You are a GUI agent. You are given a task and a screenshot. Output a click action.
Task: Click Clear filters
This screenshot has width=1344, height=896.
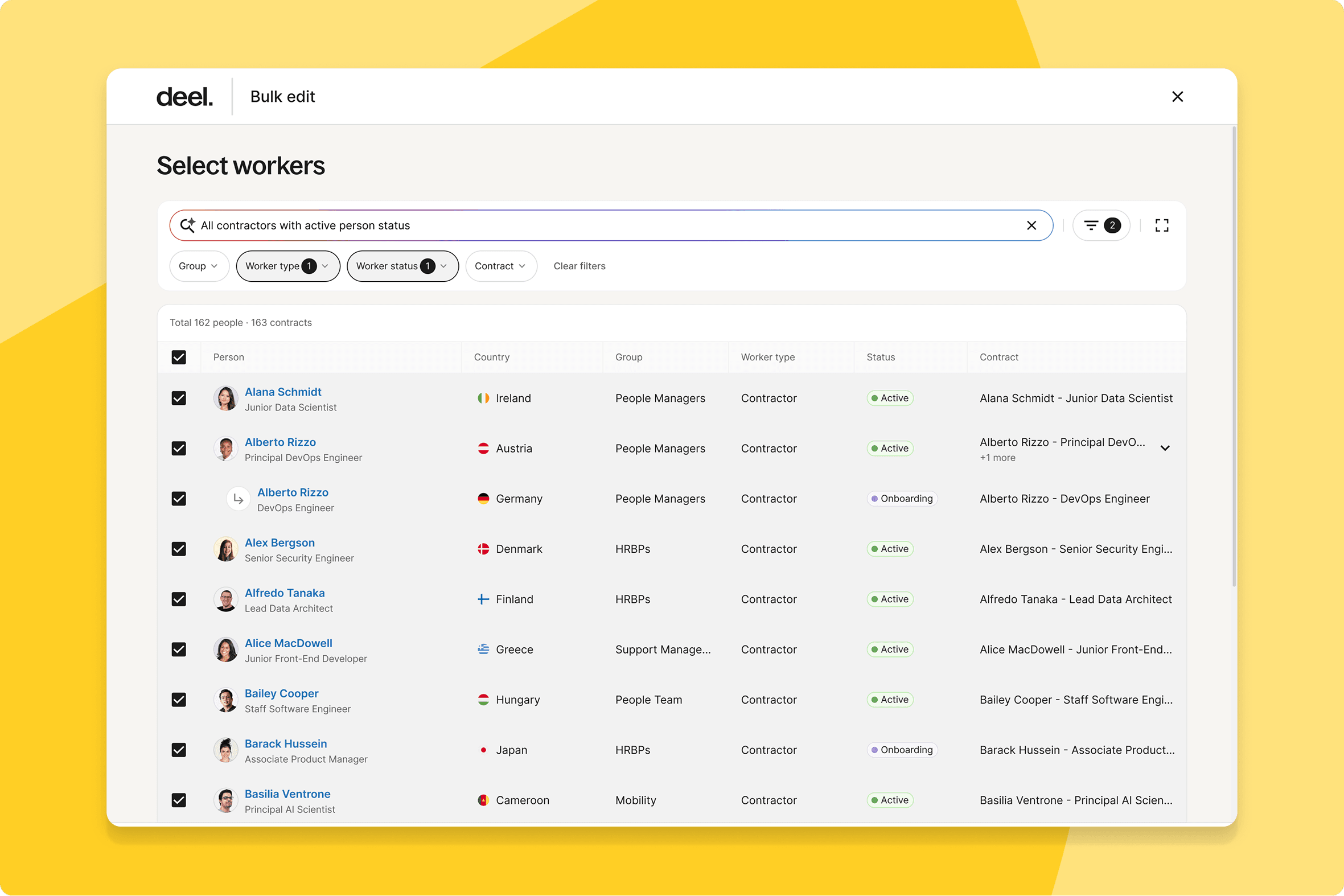(x=579, y=266)
